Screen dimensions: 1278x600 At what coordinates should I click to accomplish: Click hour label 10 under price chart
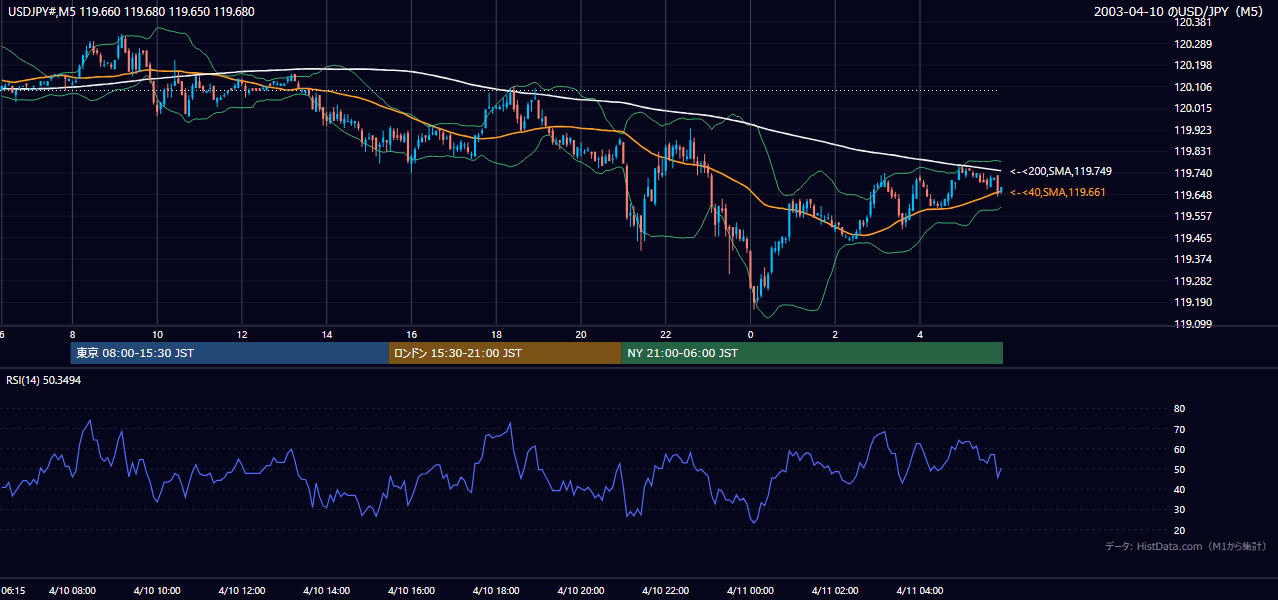click(x=157, y=333)
